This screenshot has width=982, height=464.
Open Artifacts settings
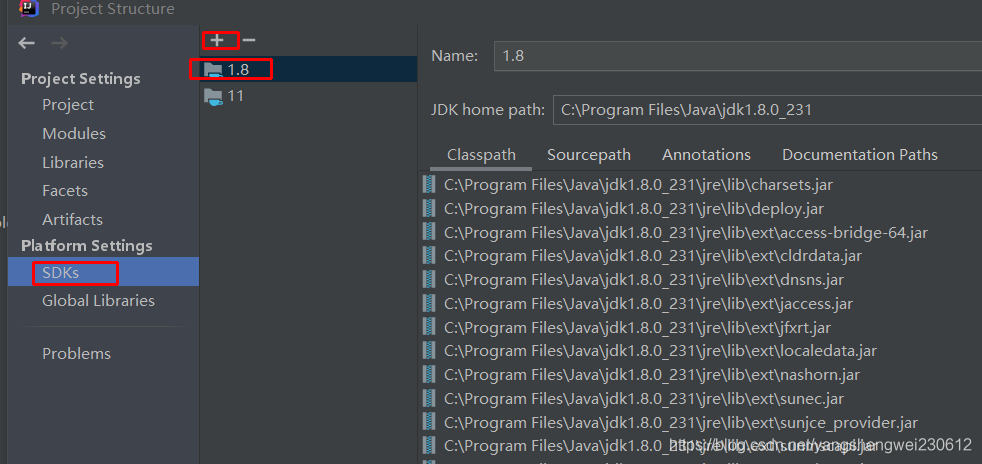pos(73,219)
